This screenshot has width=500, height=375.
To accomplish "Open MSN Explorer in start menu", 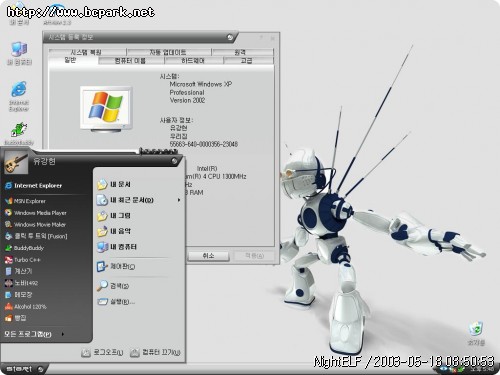I will pyautogui.click(x=25, y=201).
